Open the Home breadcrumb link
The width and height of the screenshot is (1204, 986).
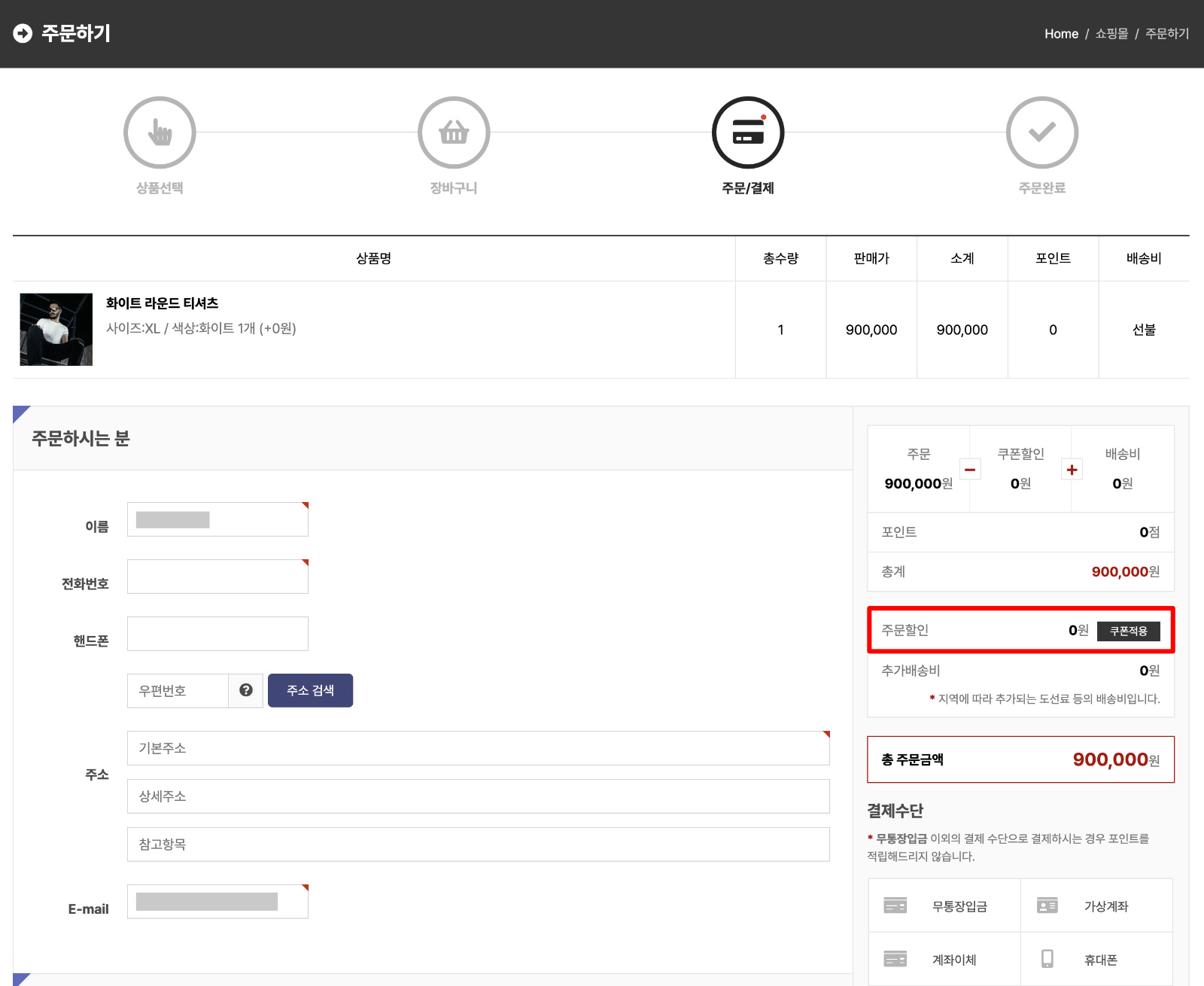1061,34
